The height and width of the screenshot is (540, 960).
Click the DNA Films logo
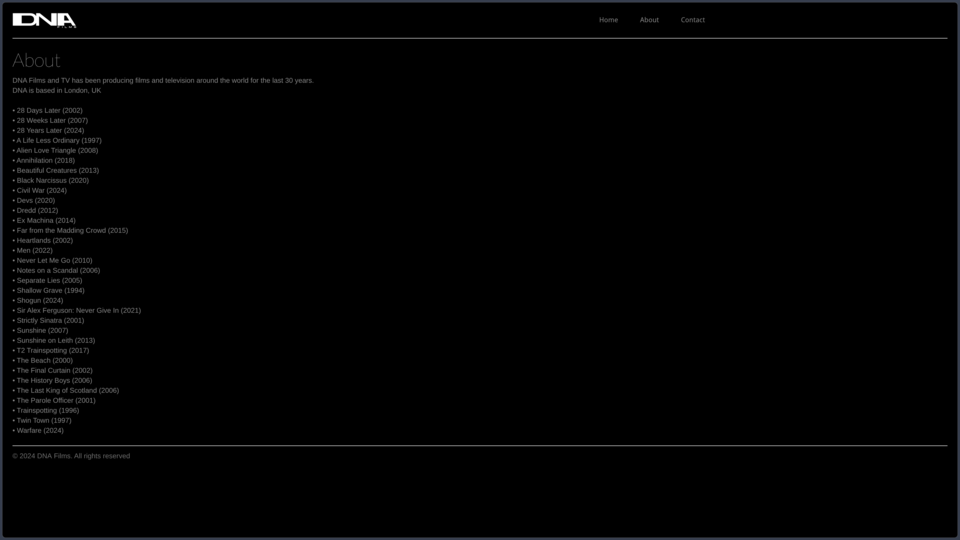tap(44, 20)
